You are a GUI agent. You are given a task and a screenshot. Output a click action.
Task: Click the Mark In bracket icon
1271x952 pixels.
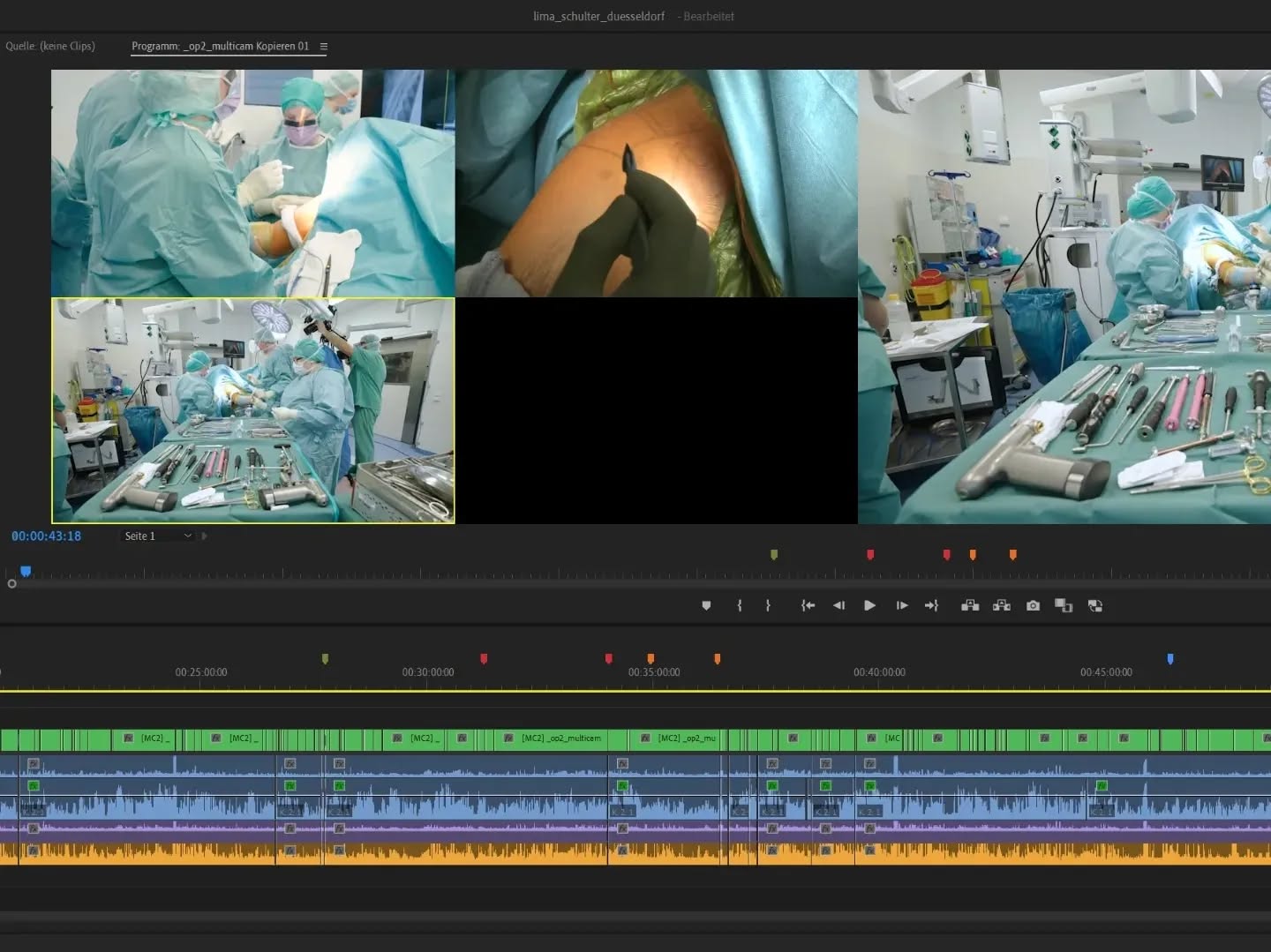(740, 605)
